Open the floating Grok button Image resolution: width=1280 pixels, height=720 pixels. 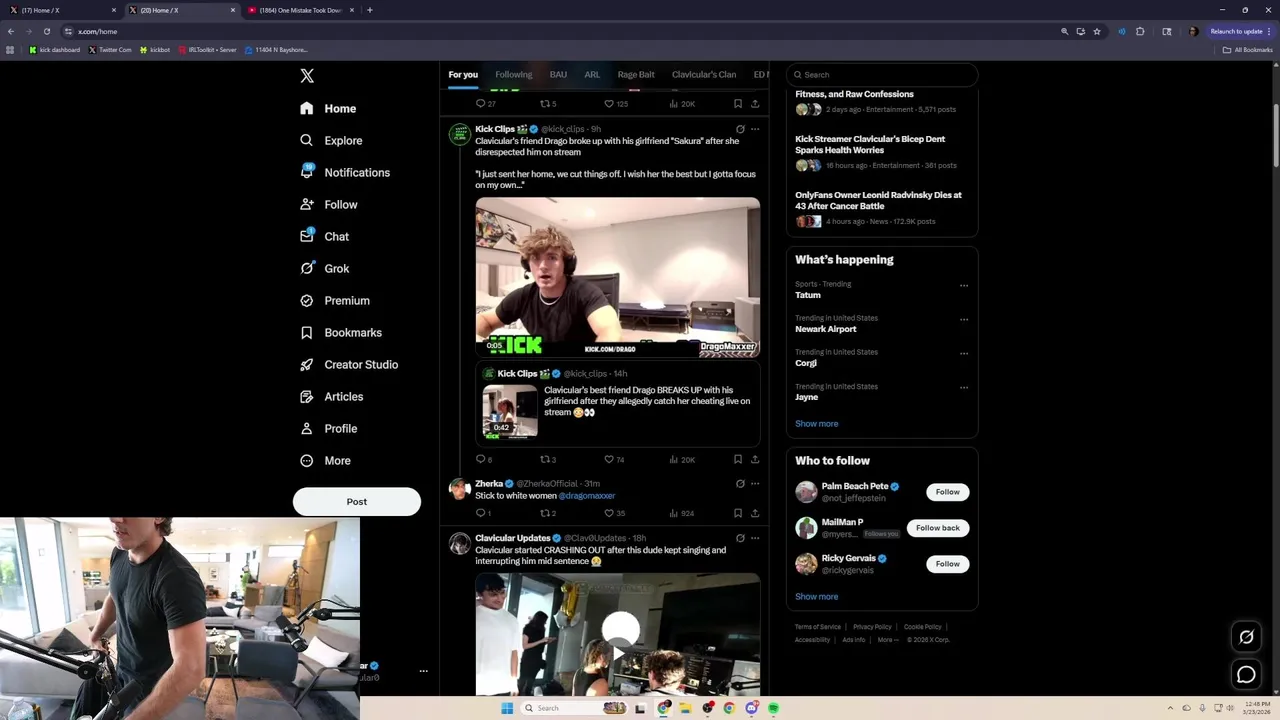click(x=1246, y=637)
